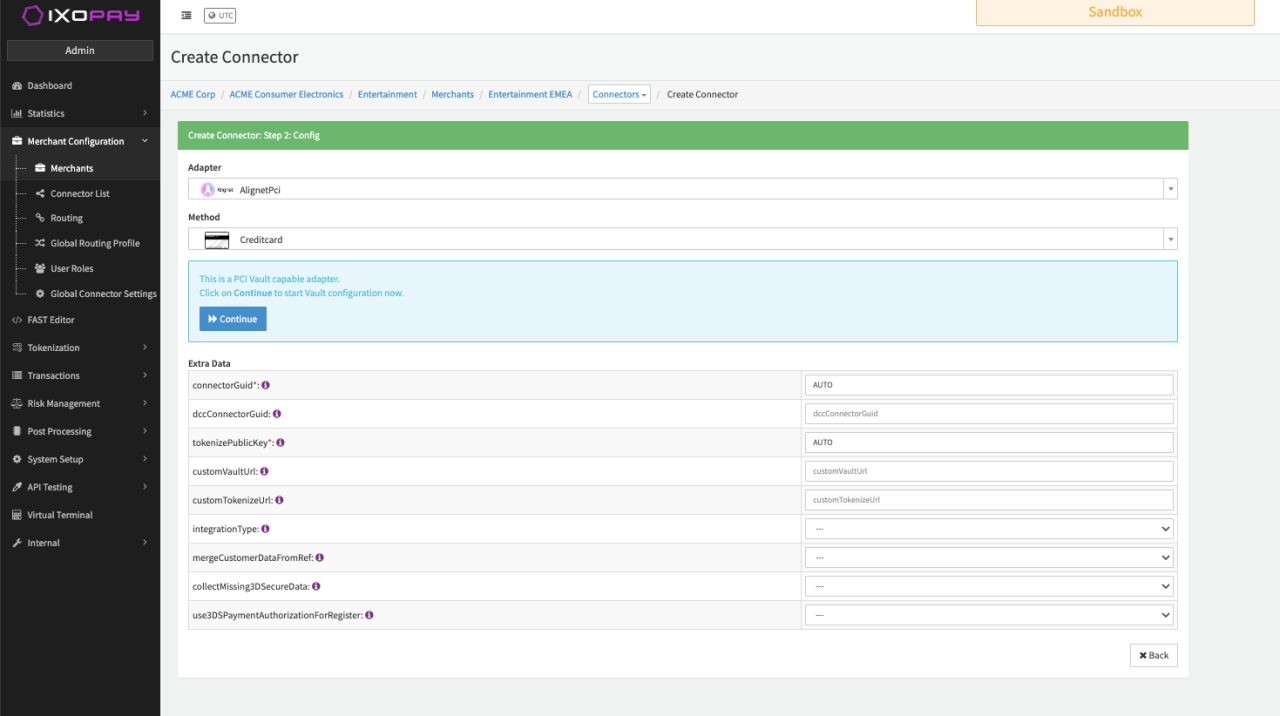Open the Virtual Terminal menu item
Image resolution: width=1280 pixels, height=716 pixels.
click(60, 515)
